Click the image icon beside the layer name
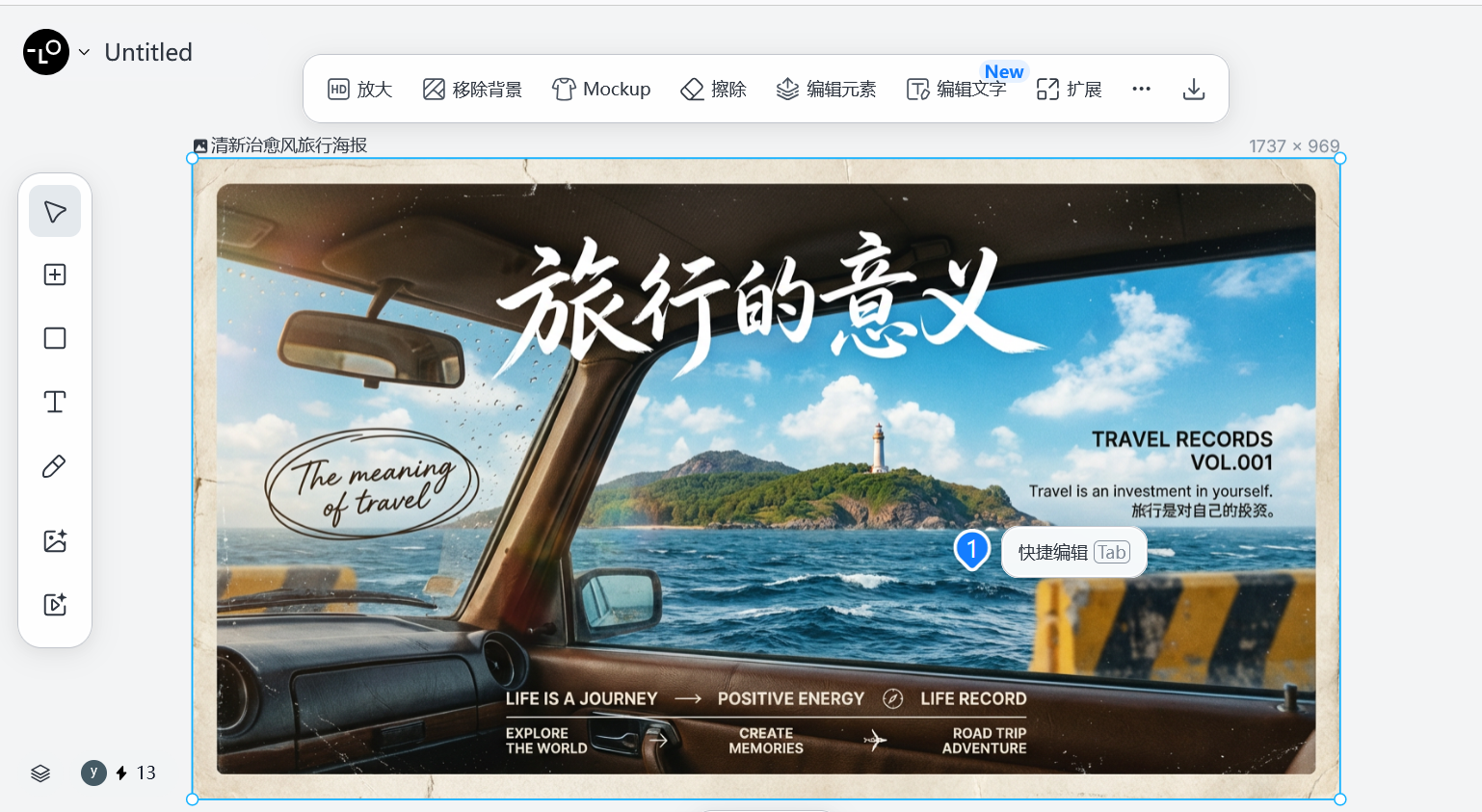This screenshot has height=812, width=1482. 200,146
